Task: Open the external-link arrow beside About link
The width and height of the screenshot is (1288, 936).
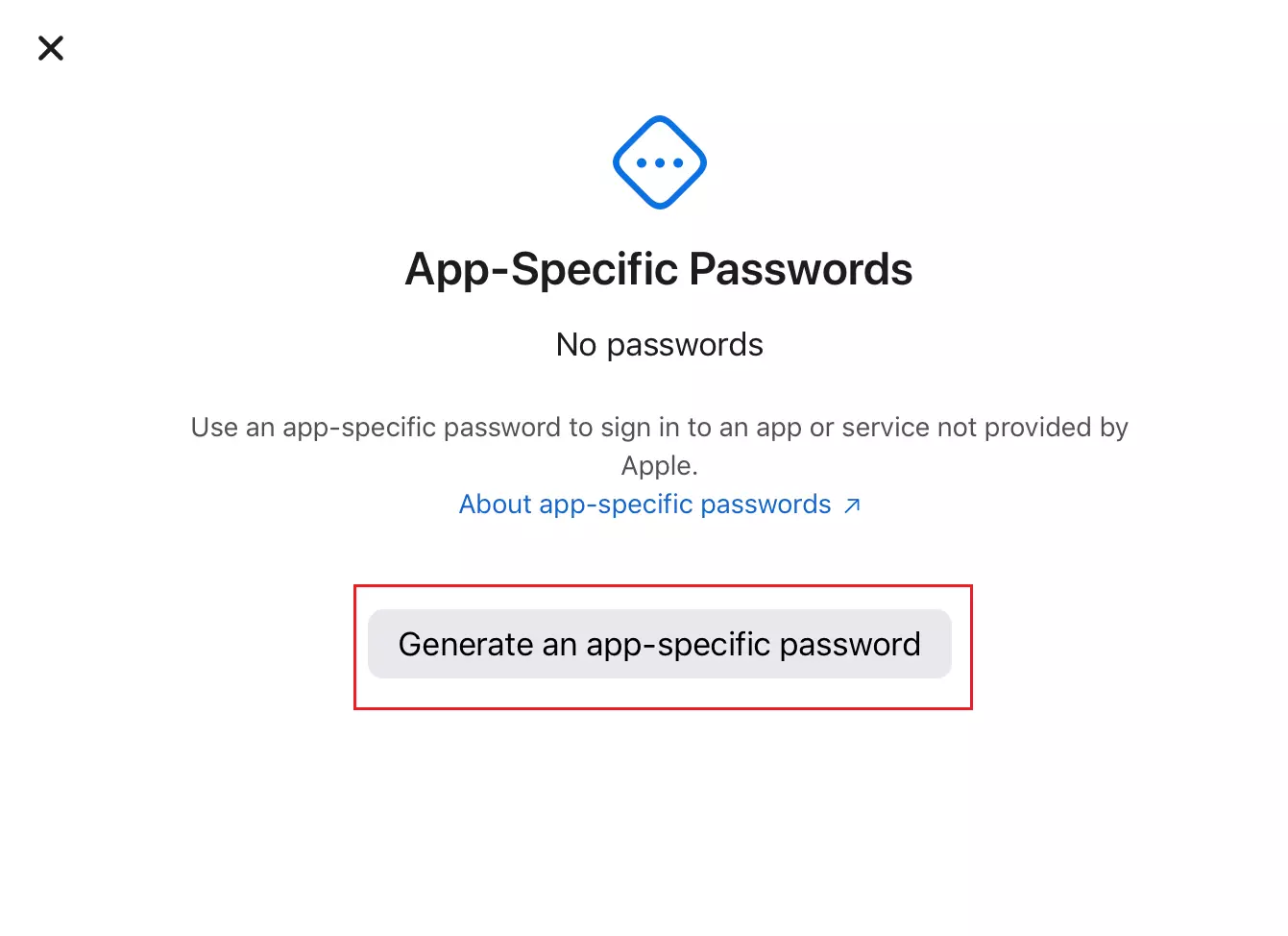Action: click(x=852, y=505)
